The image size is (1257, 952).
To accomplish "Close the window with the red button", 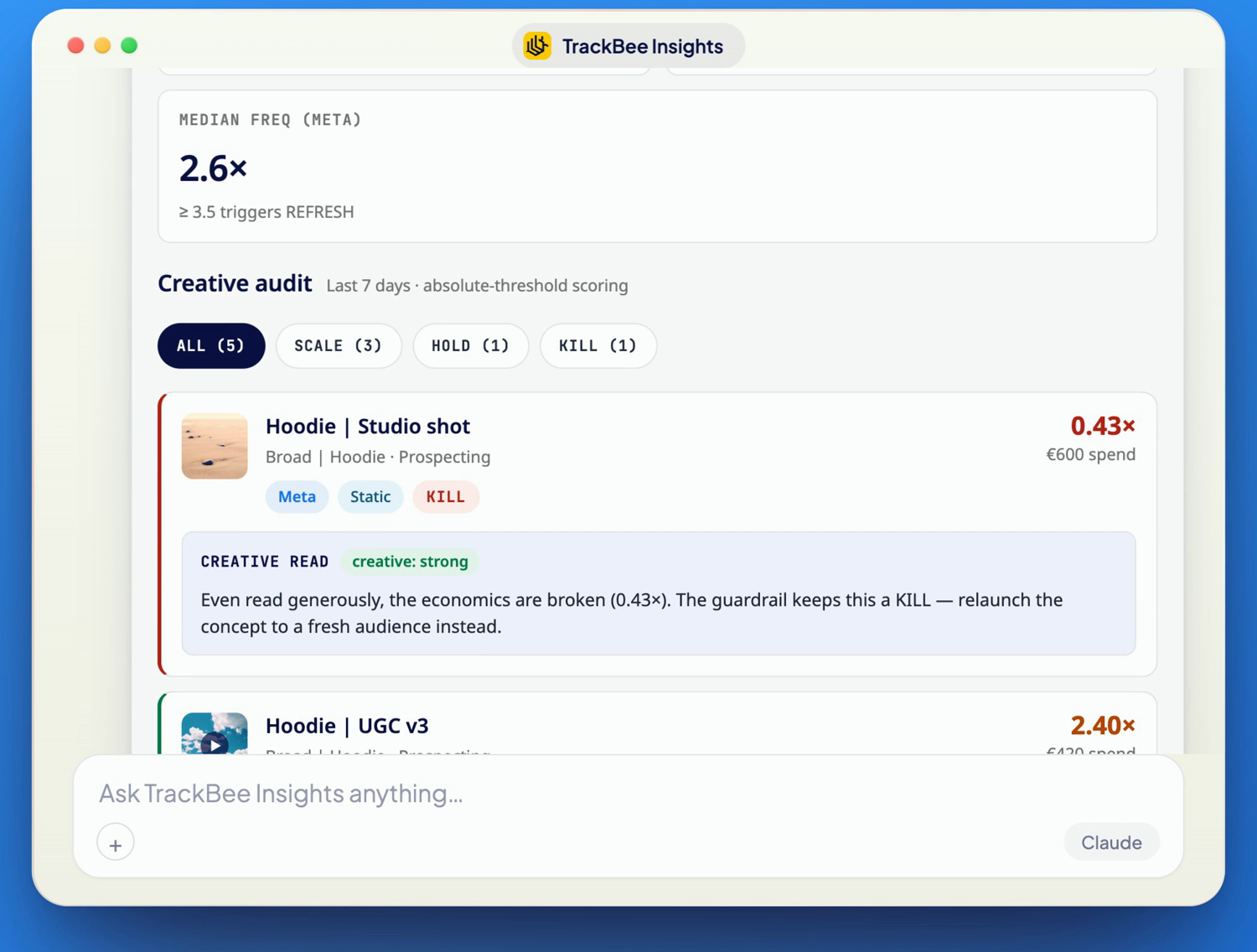I will [75, 45].
